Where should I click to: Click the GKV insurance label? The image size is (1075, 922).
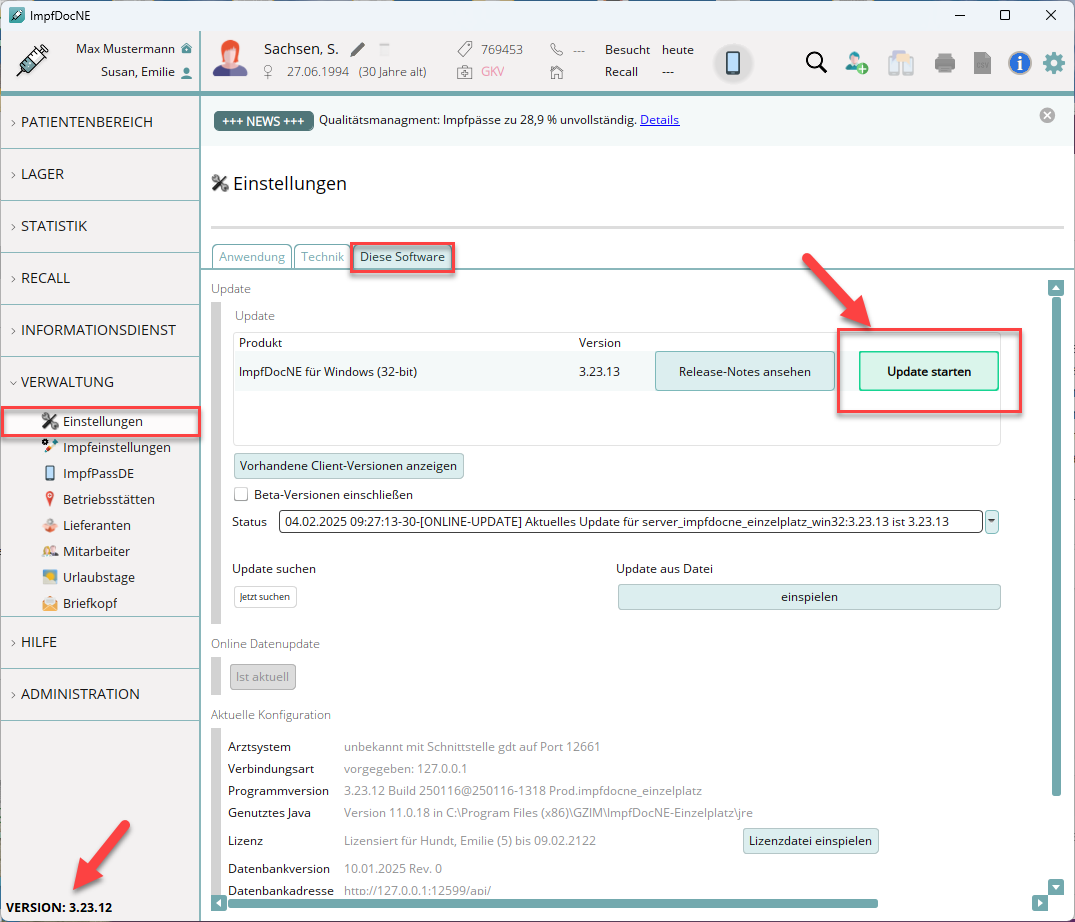coord(492,72)
